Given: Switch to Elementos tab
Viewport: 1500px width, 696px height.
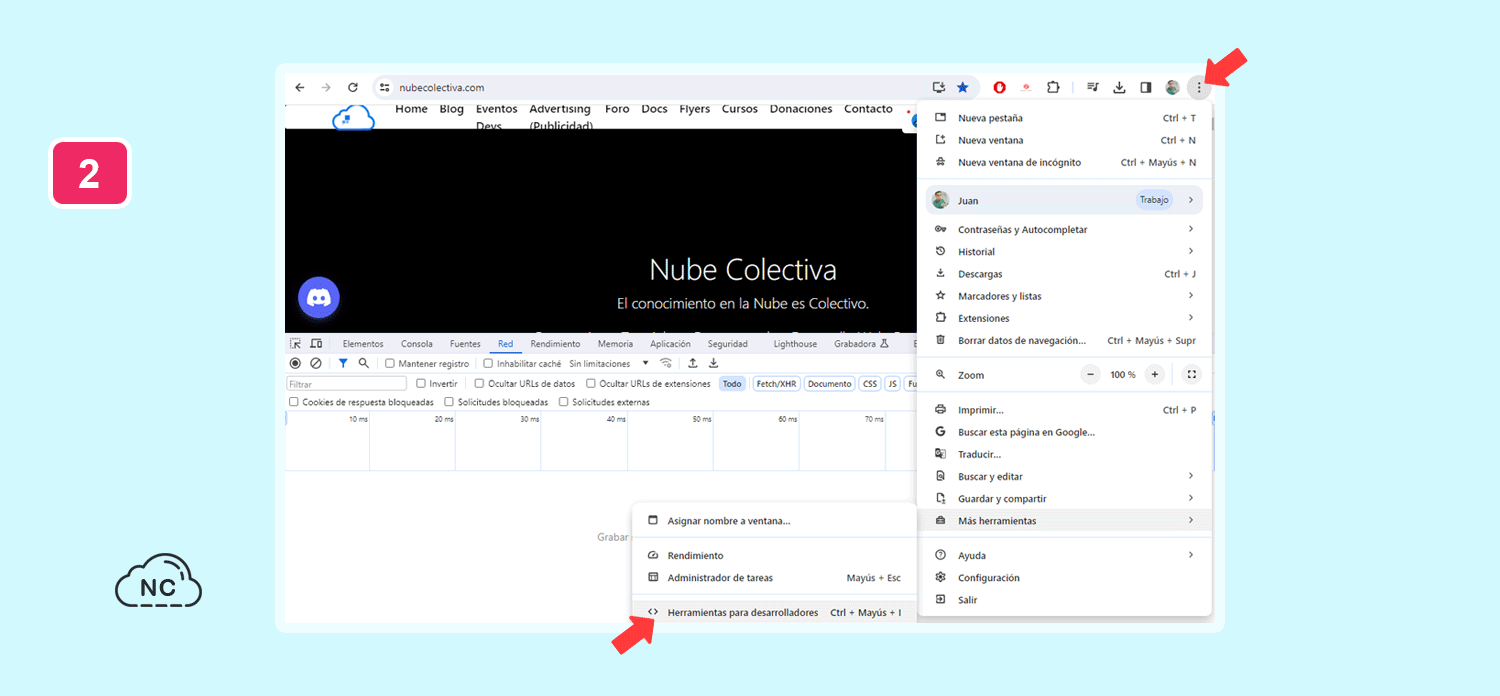Looking at the screenshot, I should click(363, 344).
